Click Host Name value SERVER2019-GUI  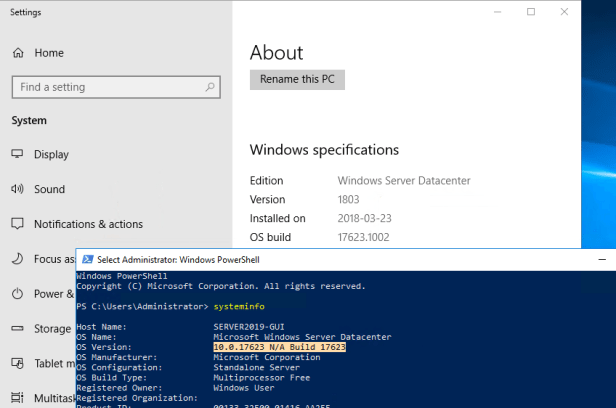coord(249,327)
